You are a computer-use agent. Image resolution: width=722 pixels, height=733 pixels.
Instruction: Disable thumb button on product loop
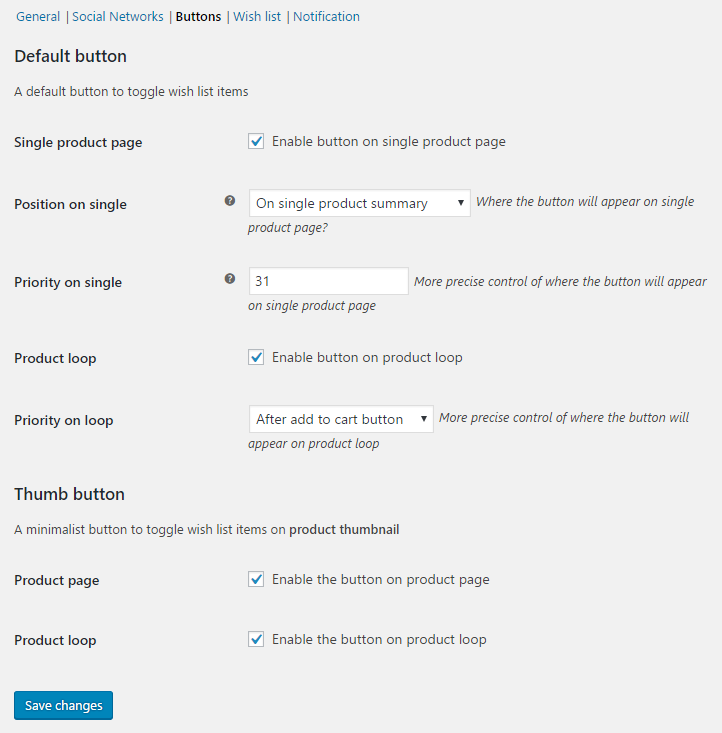tap(256, 640)
